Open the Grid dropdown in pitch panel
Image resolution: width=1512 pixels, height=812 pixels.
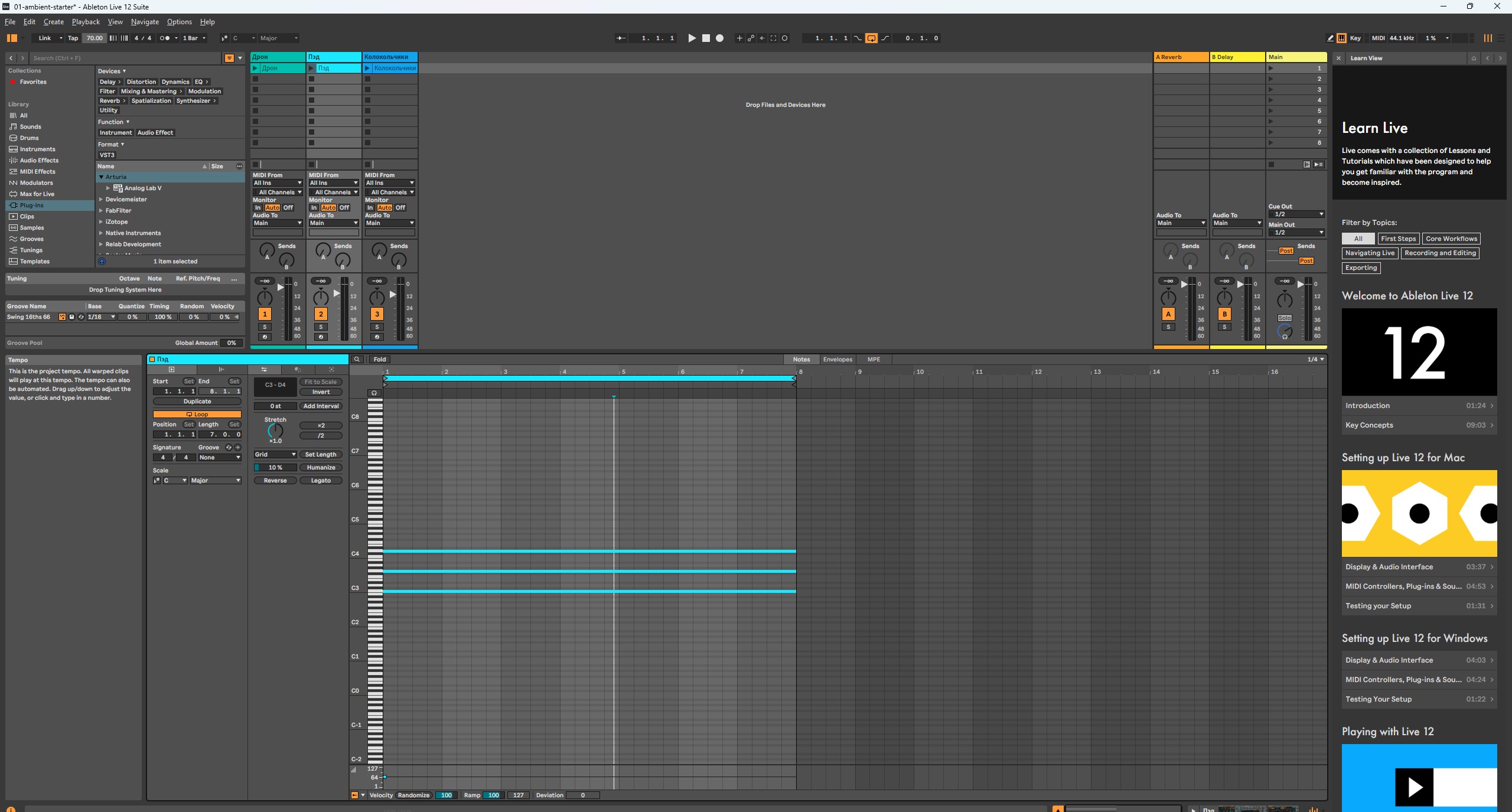(x=275, y=454)
